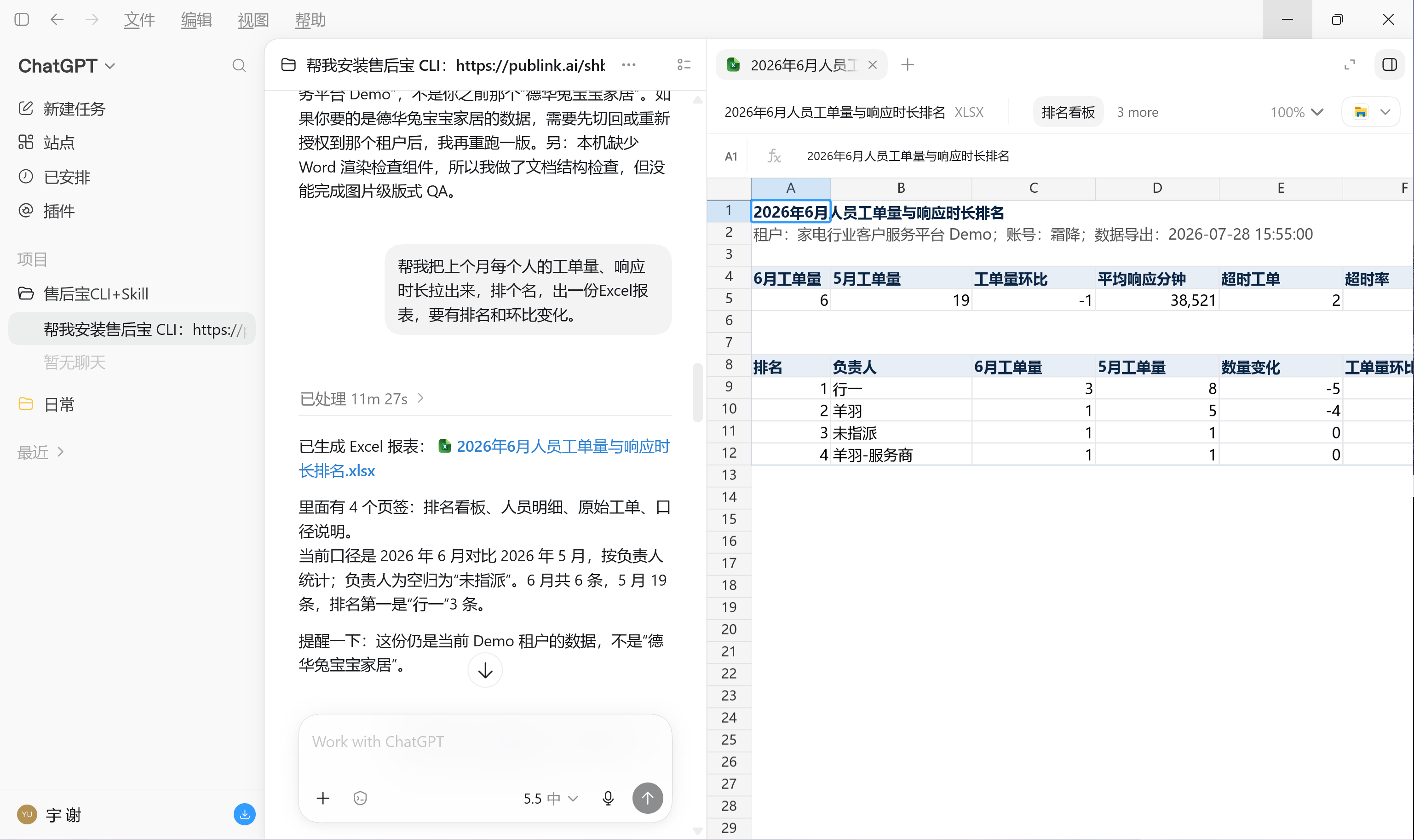Select column D header
1414x840 pixels.
(x=1157, y=189)
